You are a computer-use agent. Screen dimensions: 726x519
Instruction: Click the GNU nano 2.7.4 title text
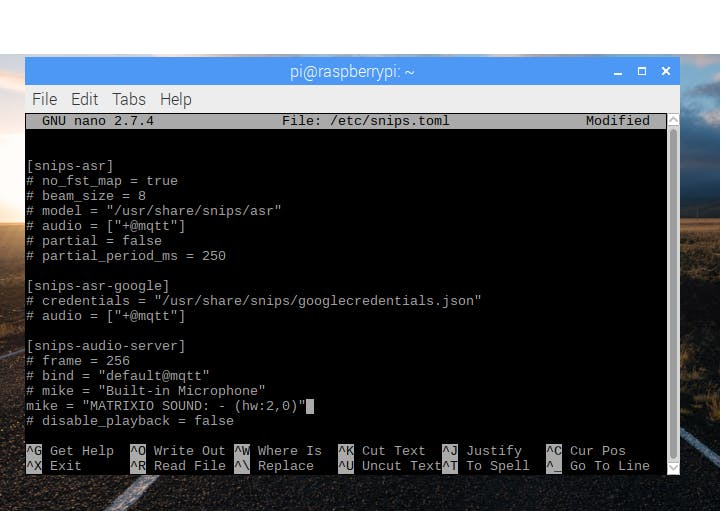pyautogui.click(x=98, y=121)
